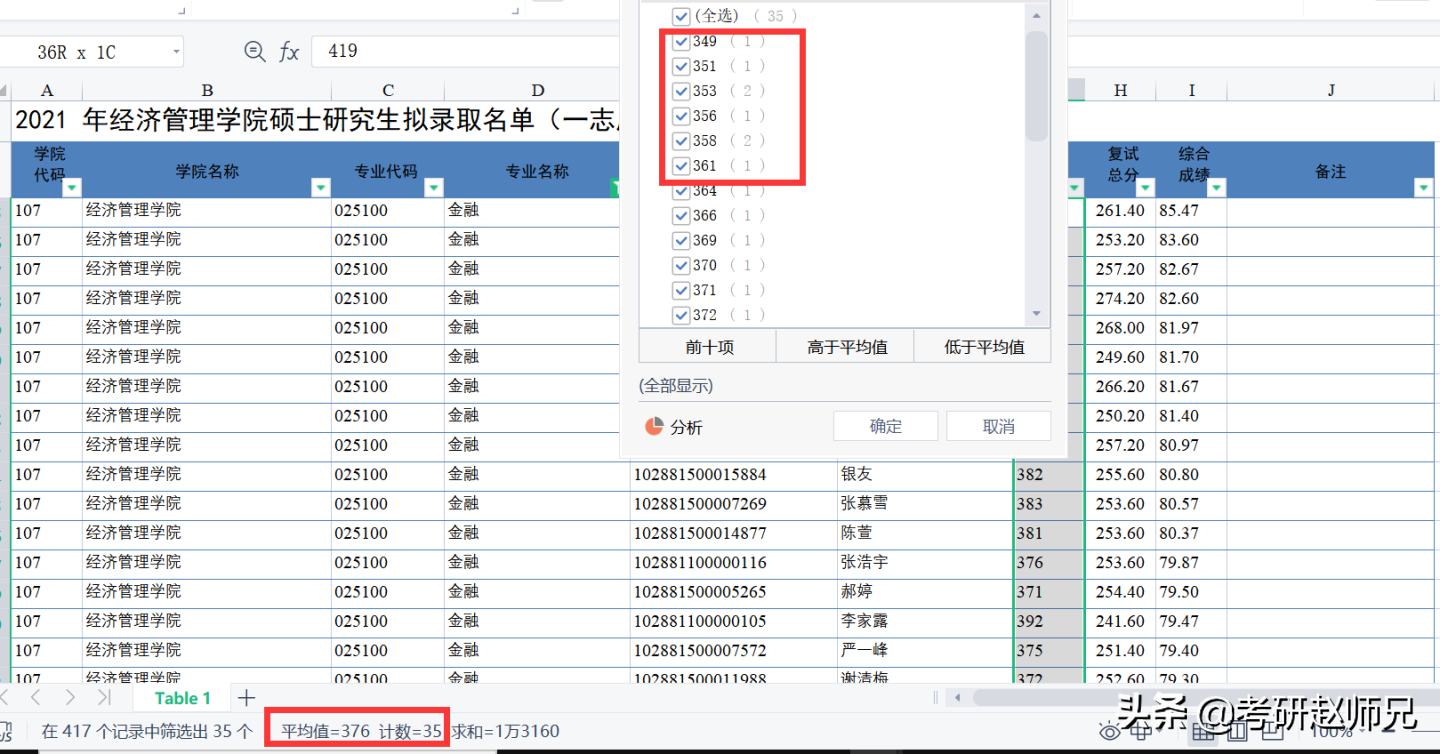
Task: Click 确定 to apply the filter
Action: tap(884, 425)
